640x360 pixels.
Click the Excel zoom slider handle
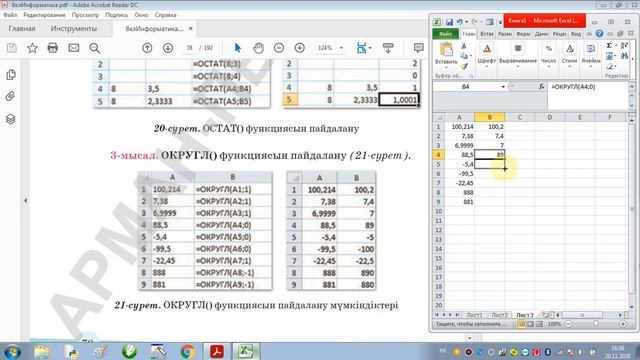(x=596, y=324)
